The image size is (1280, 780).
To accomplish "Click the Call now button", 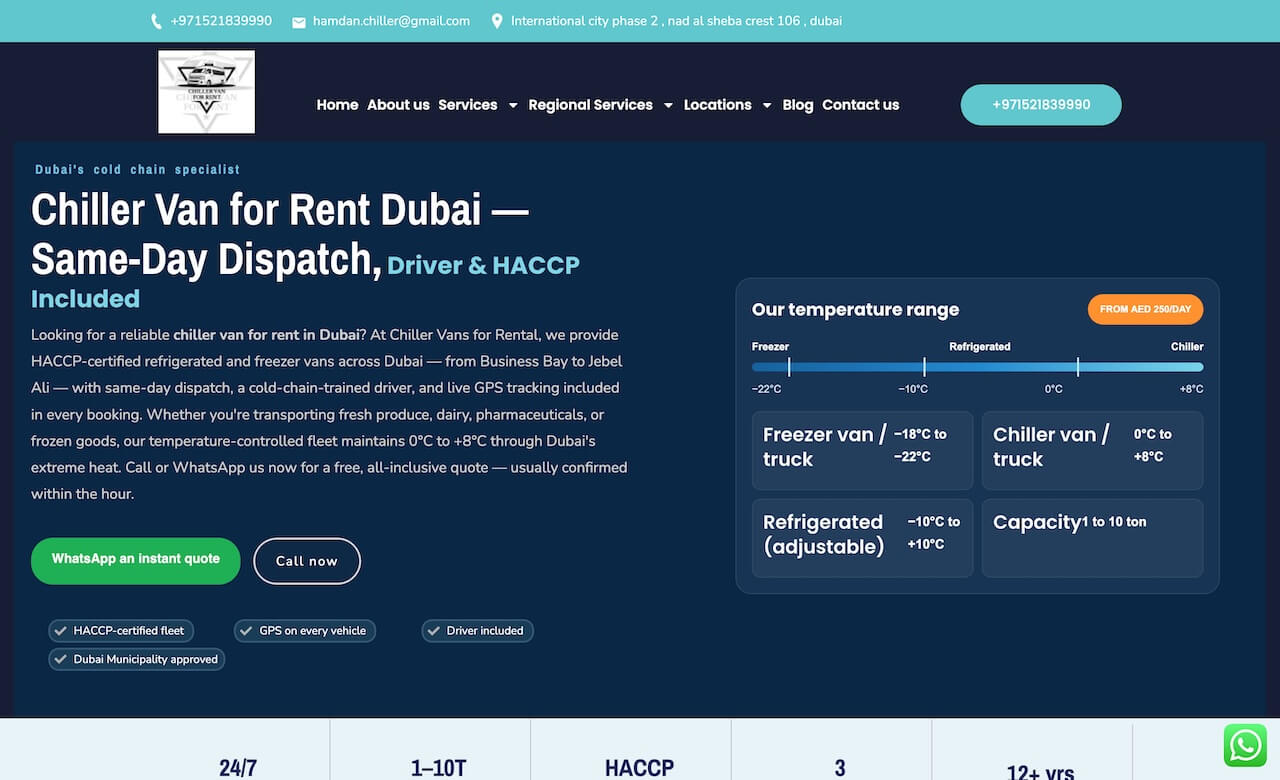I will pos(307,561).
